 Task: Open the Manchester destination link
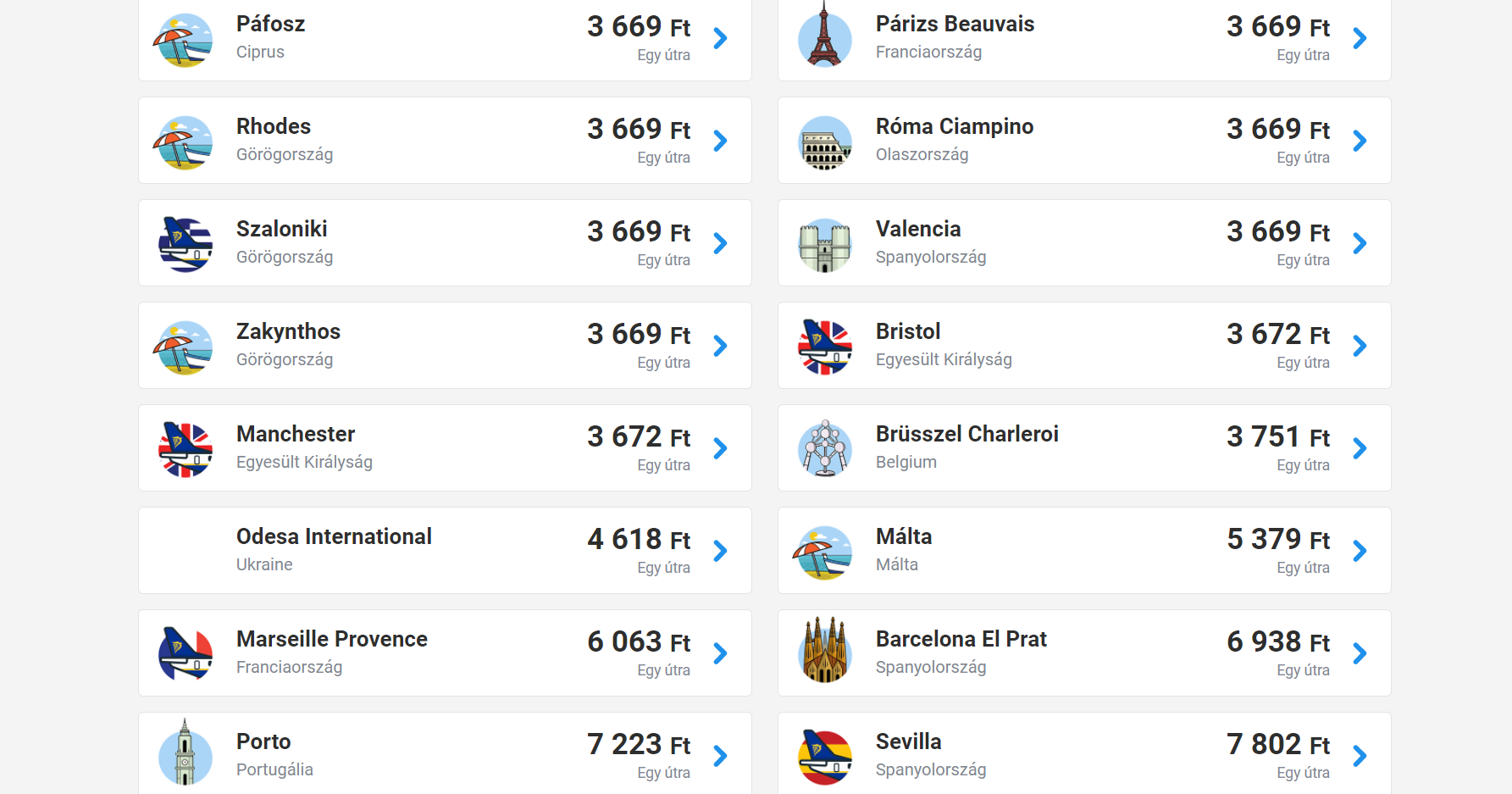[x=296, y=434]
